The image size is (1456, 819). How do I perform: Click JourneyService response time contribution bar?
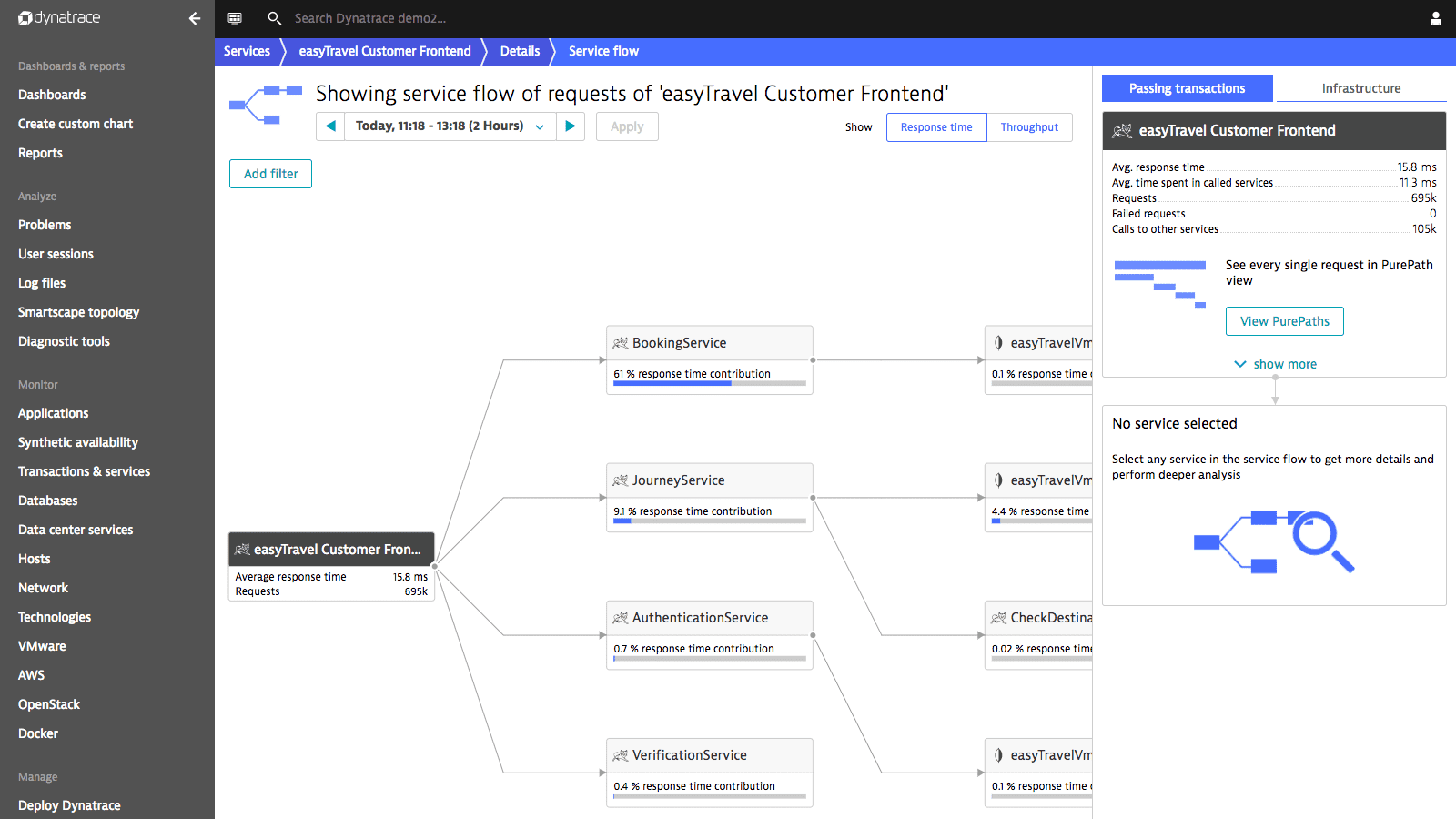pyautogui.click(x=710, y=521)
